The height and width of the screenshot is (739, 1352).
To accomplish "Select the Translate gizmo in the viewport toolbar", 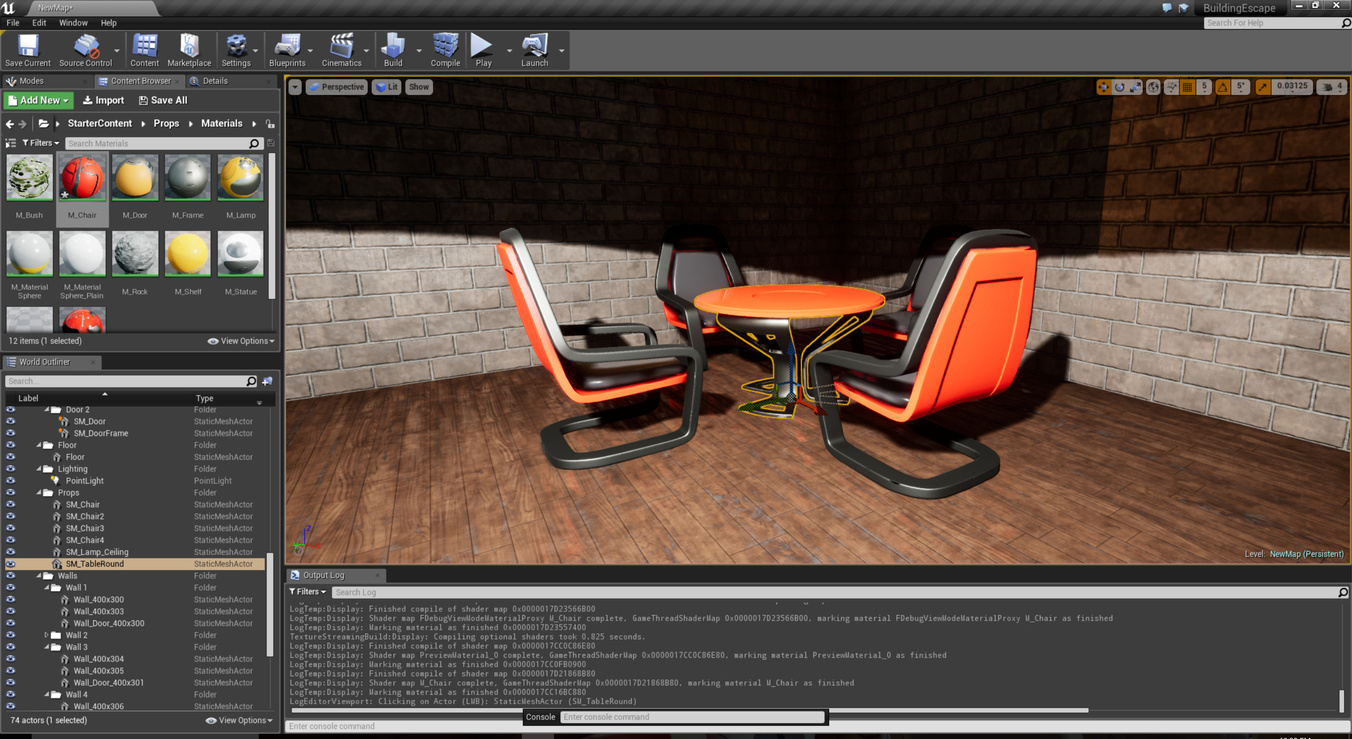I will 1104,87.
